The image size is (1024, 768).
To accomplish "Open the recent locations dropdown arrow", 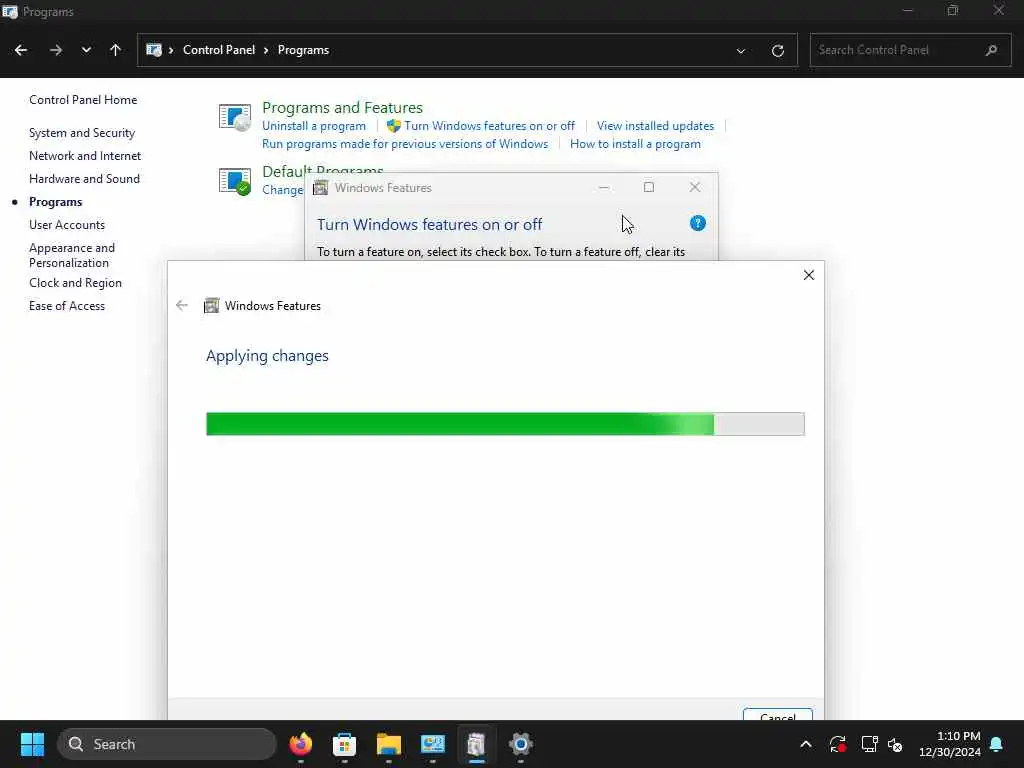I will (86, 50).
